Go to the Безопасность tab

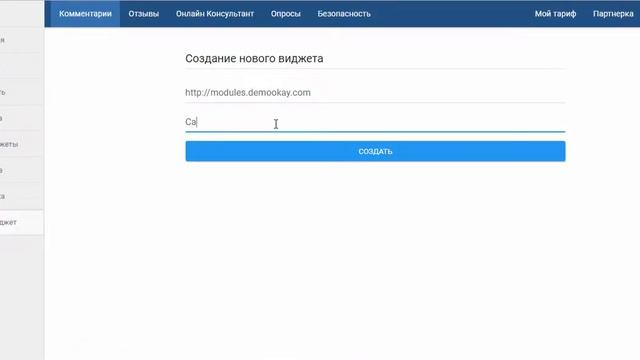coord(344,14)
